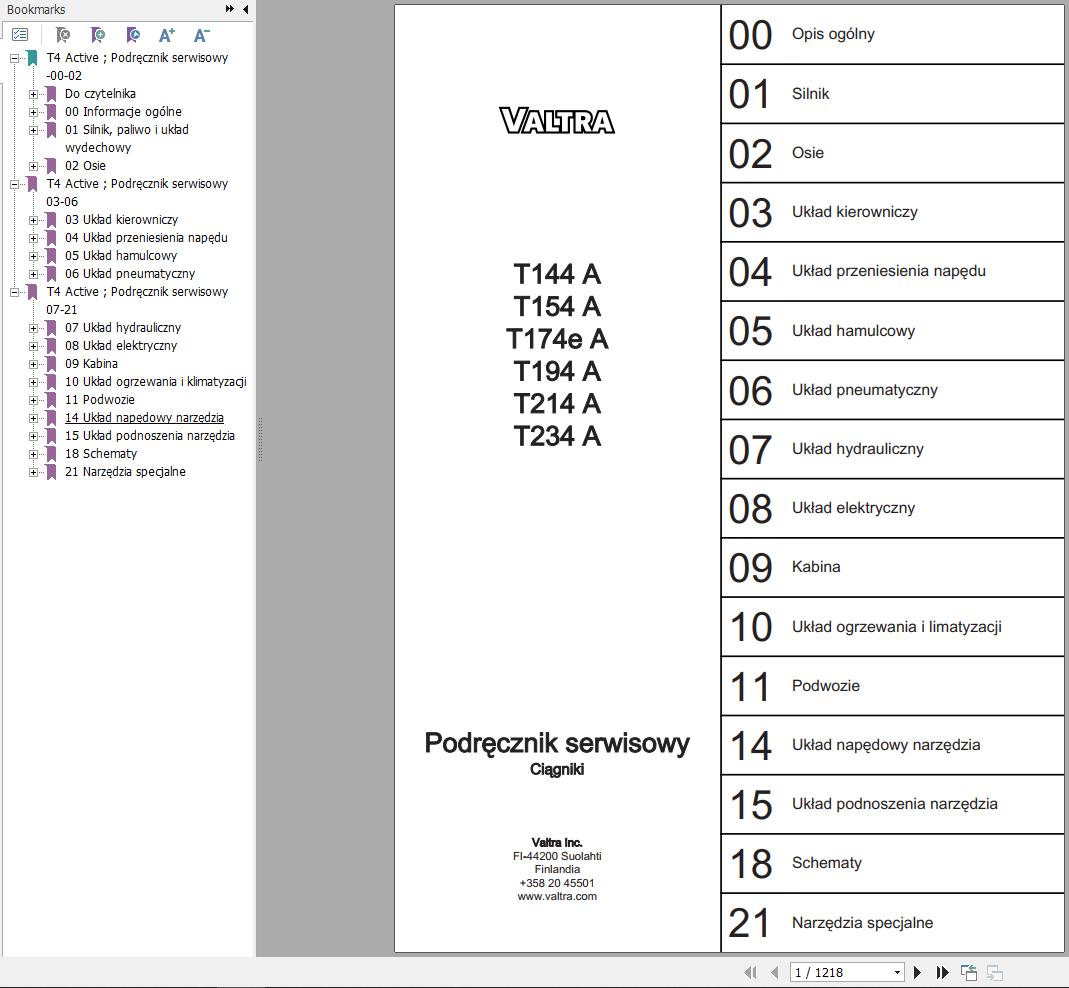Click section '18 Schematy' on the page

click(x=892, y=863)
